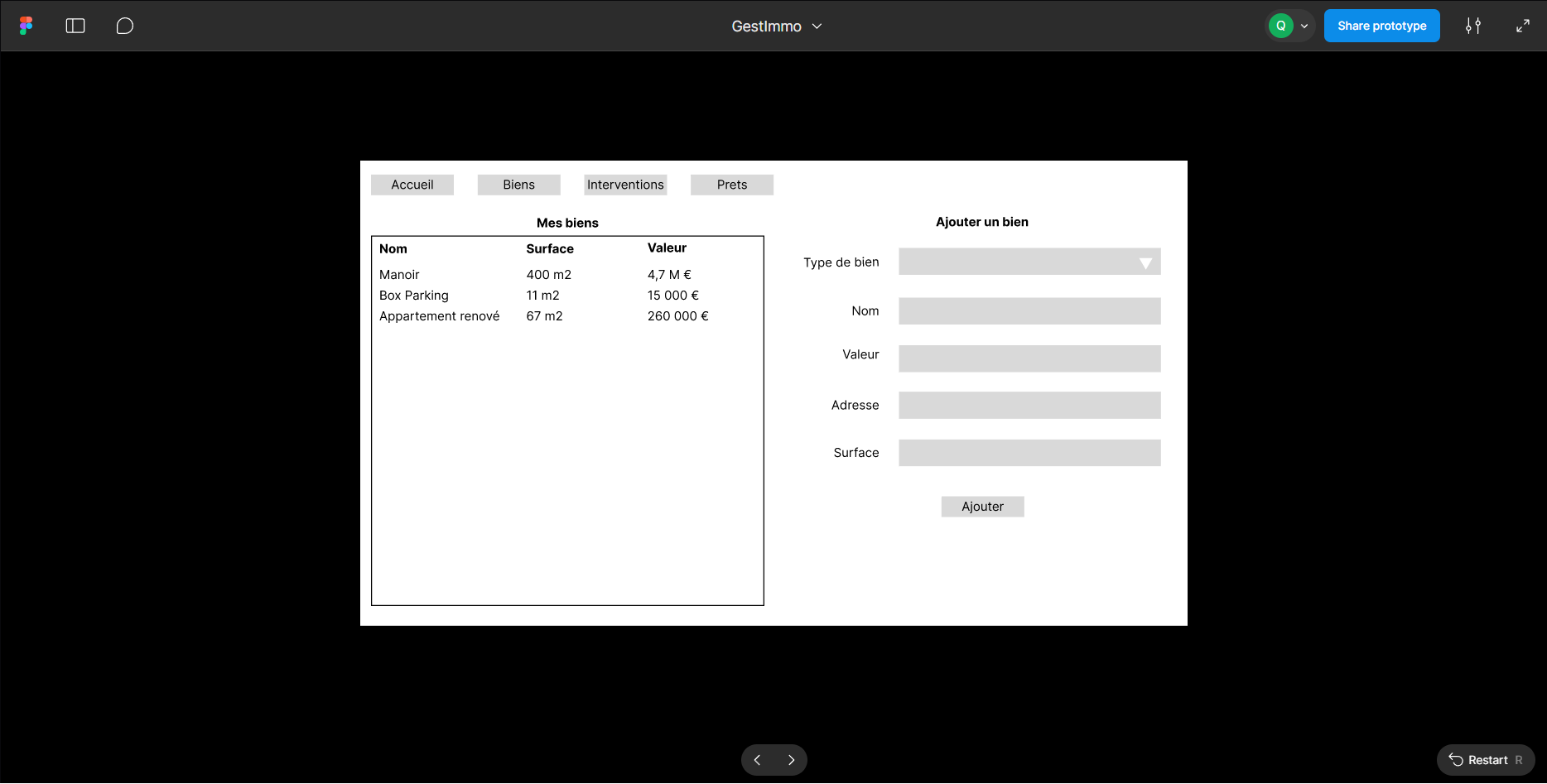
Task: Open the Figma home logo menu
Action: coord(27,26)
